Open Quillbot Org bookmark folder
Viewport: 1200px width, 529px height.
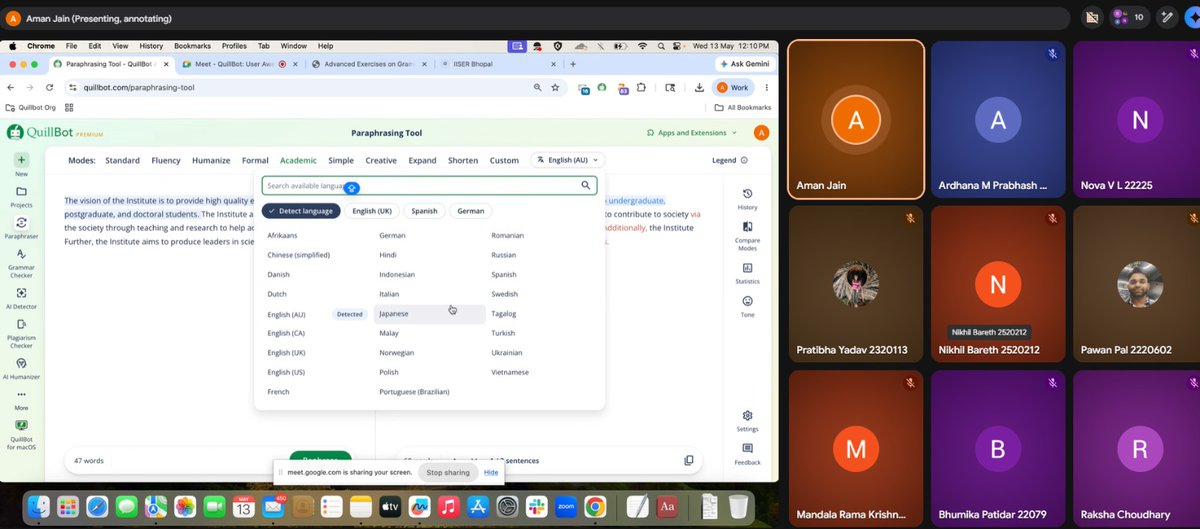(x=30, y=107)
